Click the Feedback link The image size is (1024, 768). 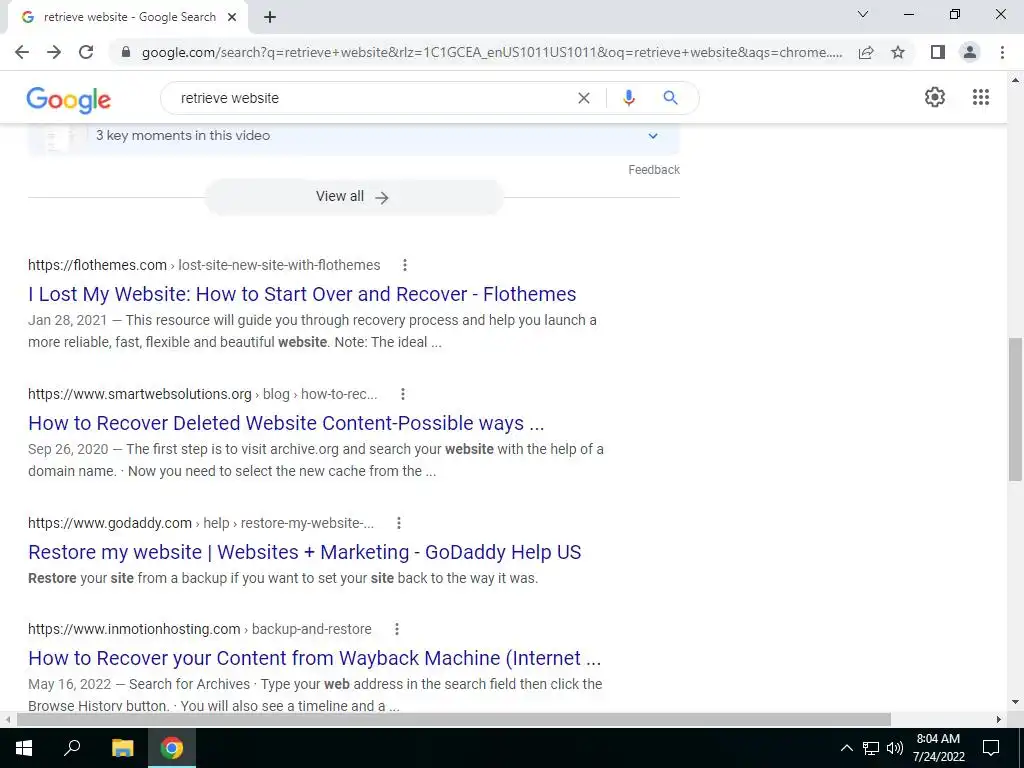pyautogui.click(x=654, y=170)
